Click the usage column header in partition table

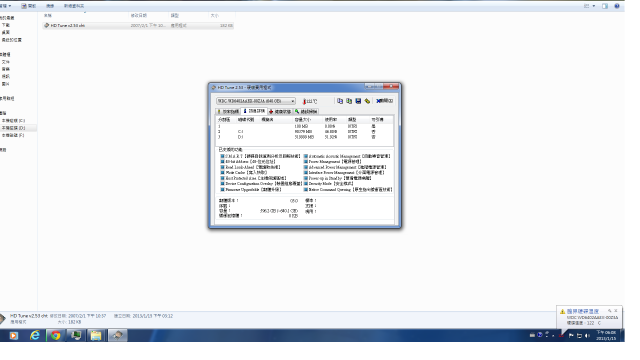[335, 120]
